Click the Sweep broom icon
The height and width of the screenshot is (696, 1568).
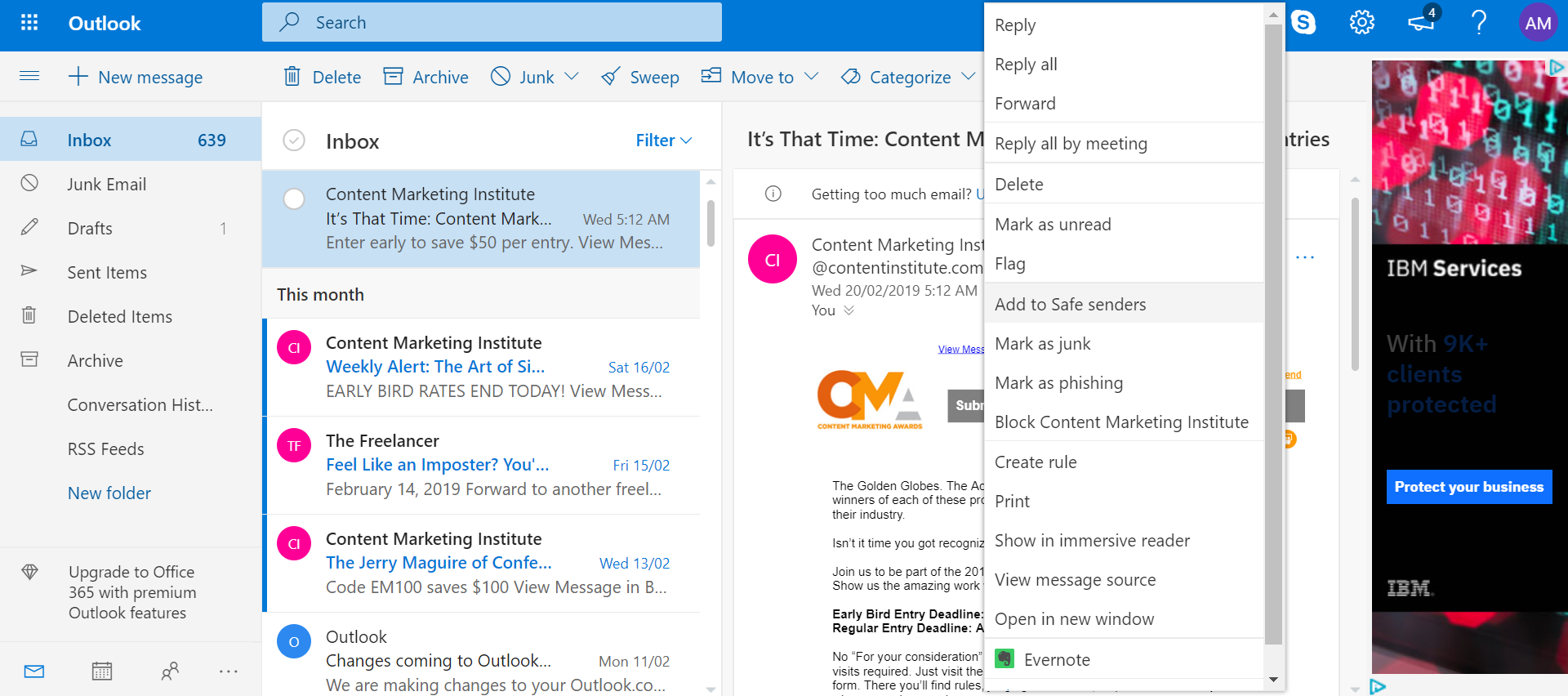point(611,77)
